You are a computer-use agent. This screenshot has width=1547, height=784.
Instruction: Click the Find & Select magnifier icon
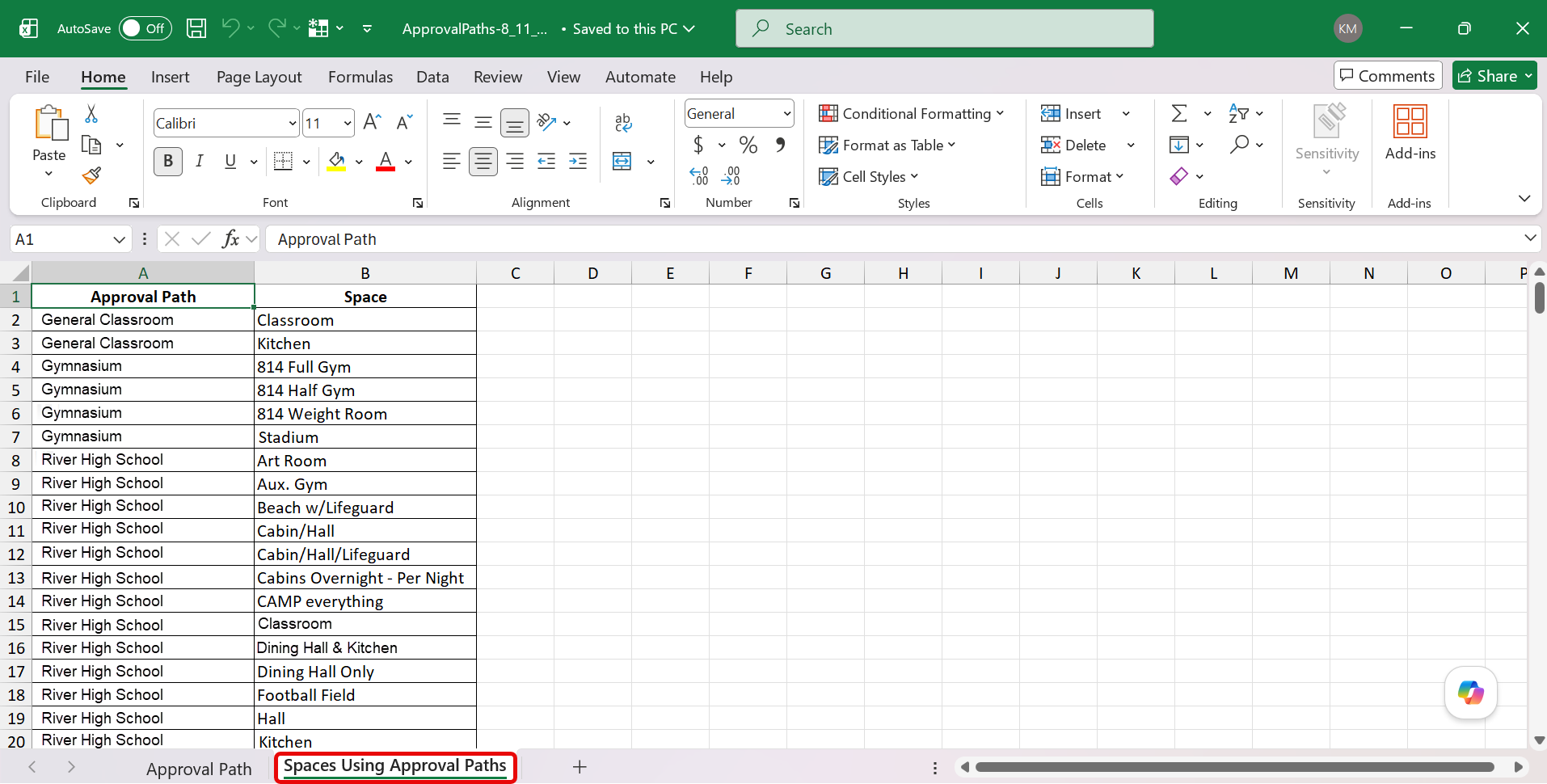(x=1239, y=145)
